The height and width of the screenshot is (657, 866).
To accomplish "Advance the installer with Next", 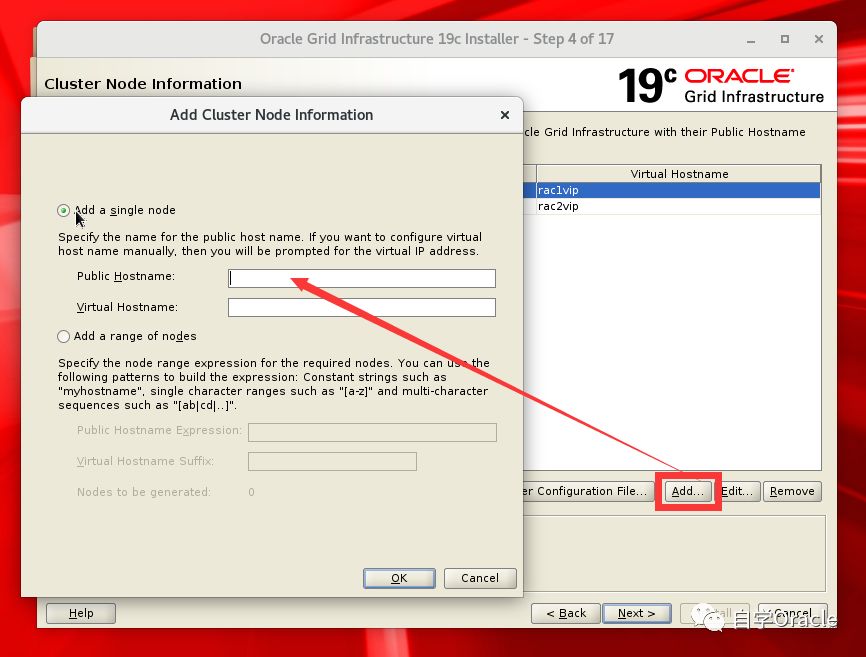I will 637,613.
